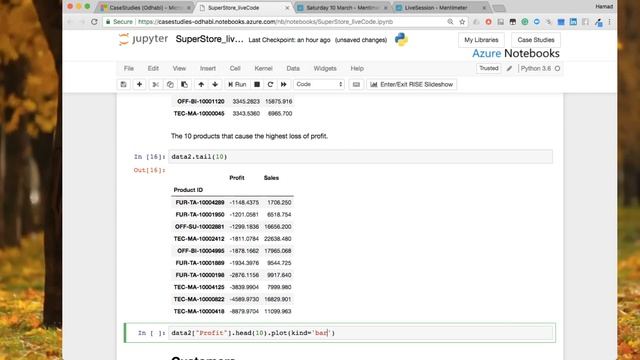Open My Libraries

(x=481, y=40)
